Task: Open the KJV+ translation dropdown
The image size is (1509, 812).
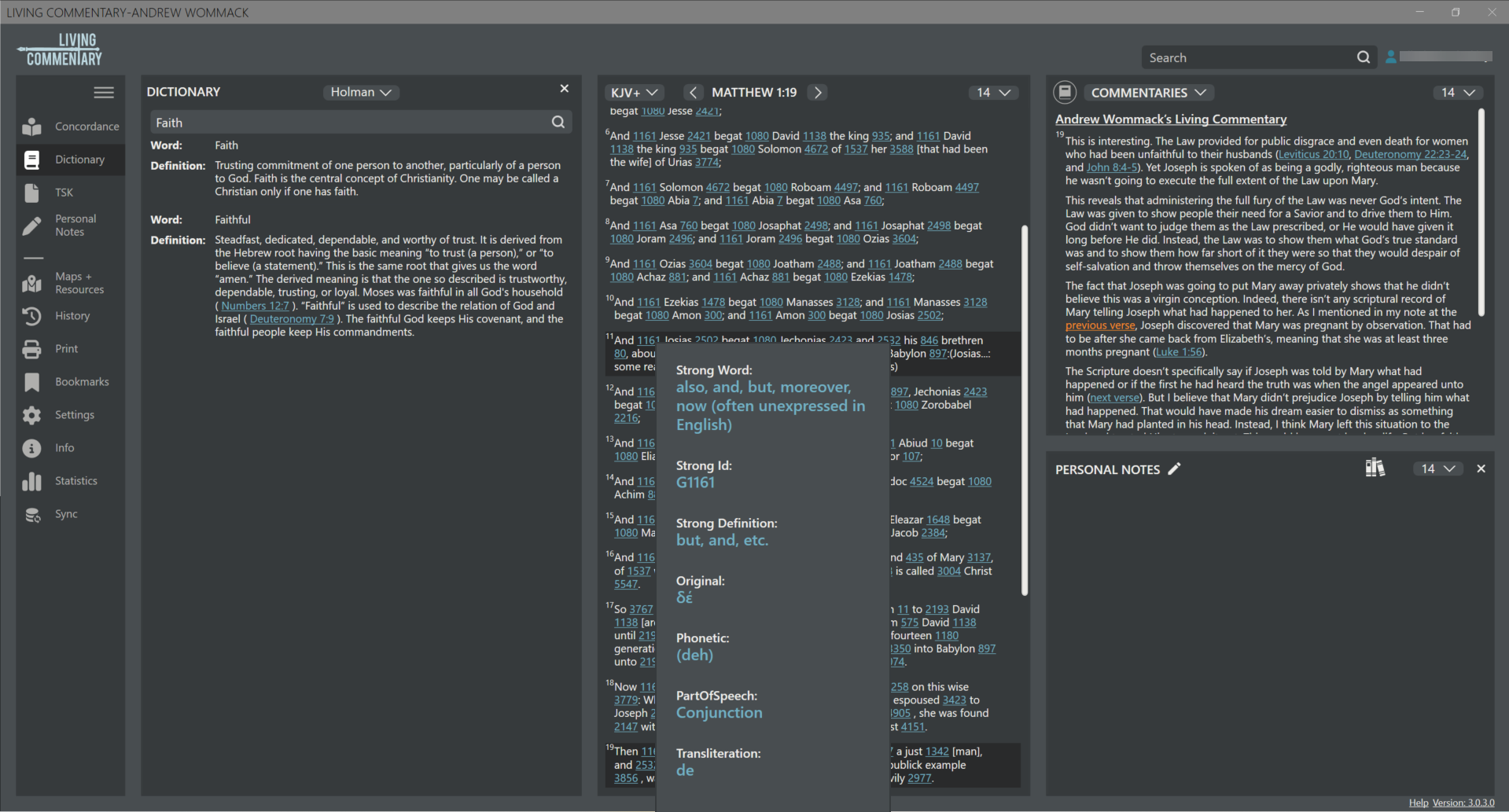Action: 634,93
